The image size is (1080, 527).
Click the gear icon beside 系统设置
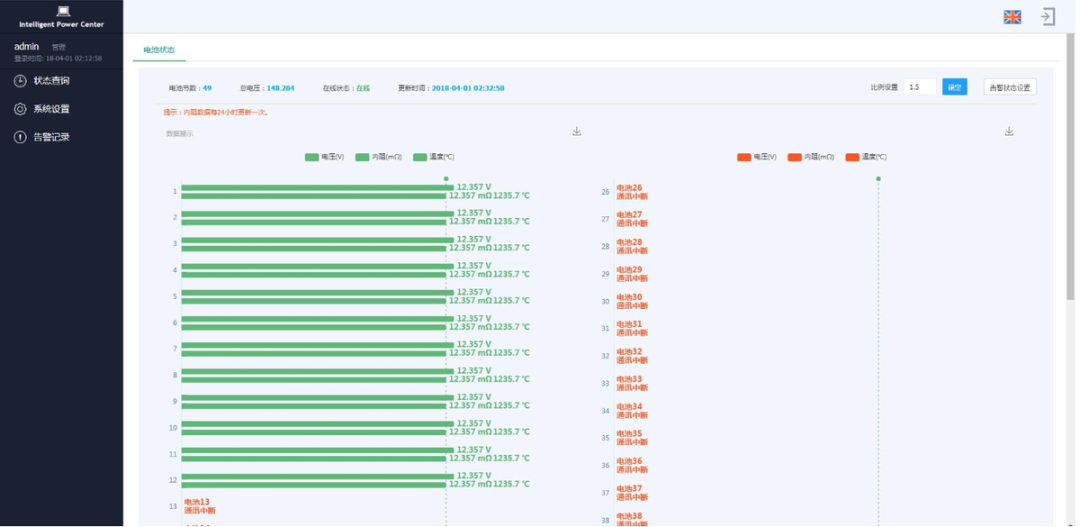coord(20,109)
